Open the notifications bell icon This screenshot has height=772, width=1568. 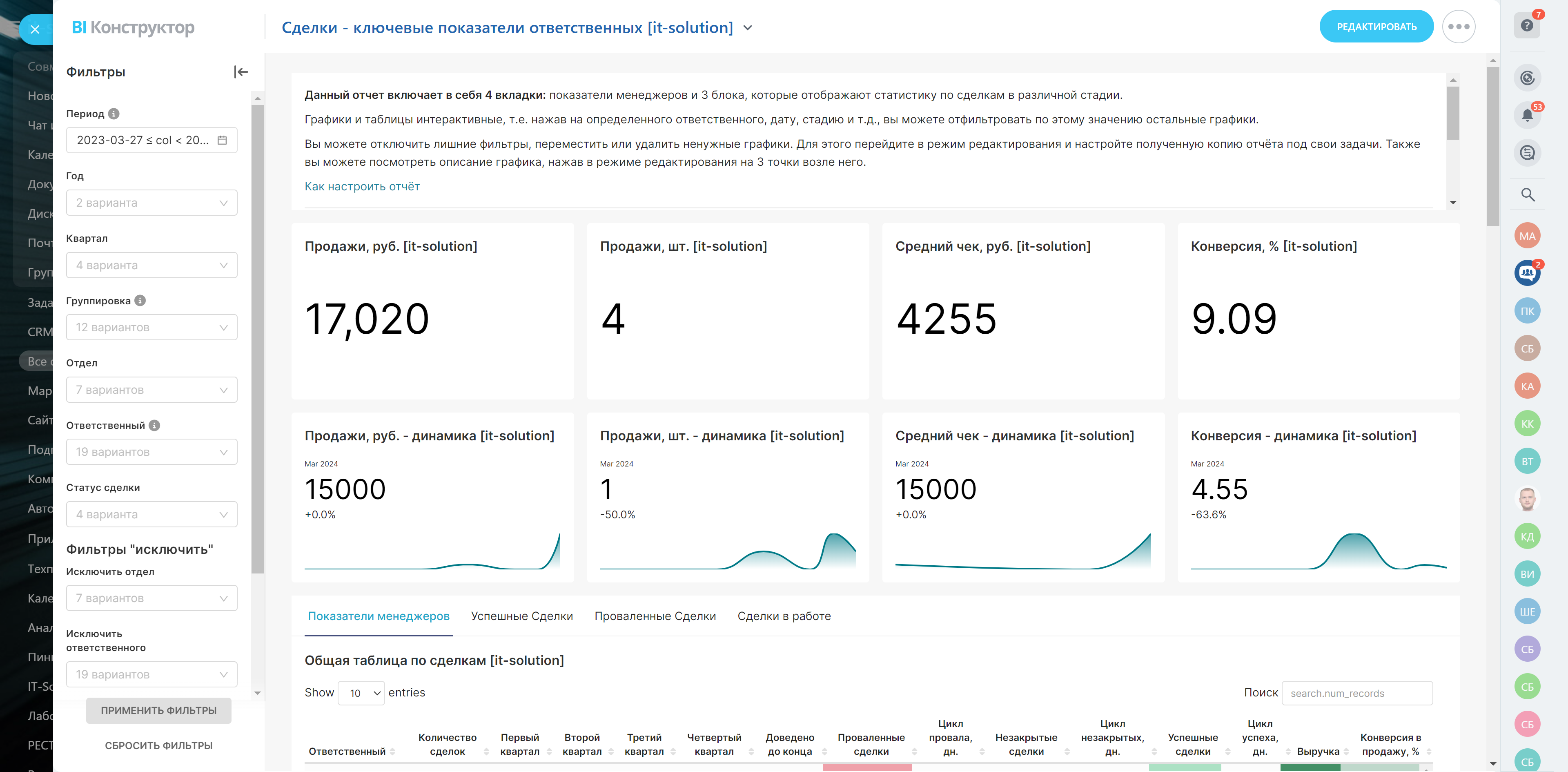click(x=1527, y=115)
